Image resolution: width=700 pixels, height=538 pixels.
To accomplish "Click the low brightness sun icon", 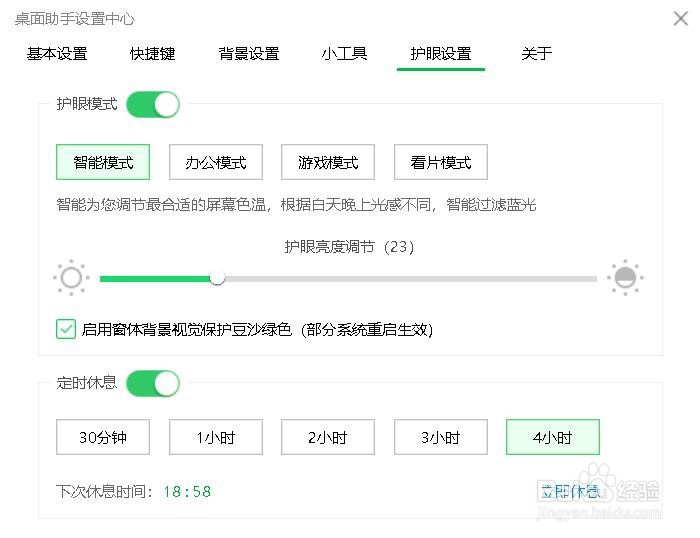I will (71, 277).
